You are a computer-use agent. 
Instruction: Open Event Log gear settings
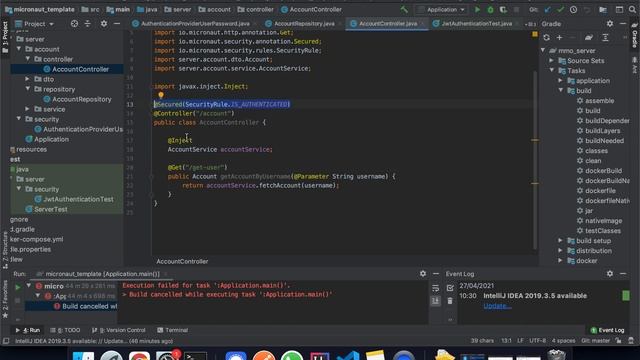click(x=610, y=273)
